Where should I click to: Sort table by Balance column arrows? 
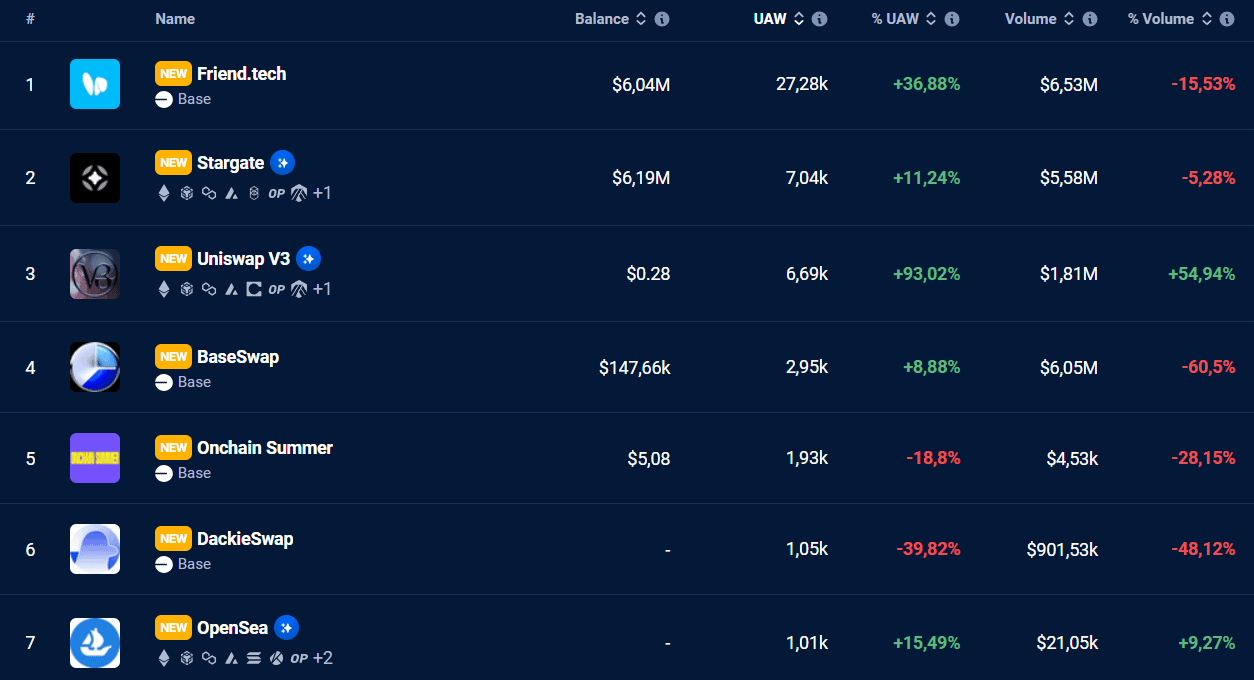[641, 19]
